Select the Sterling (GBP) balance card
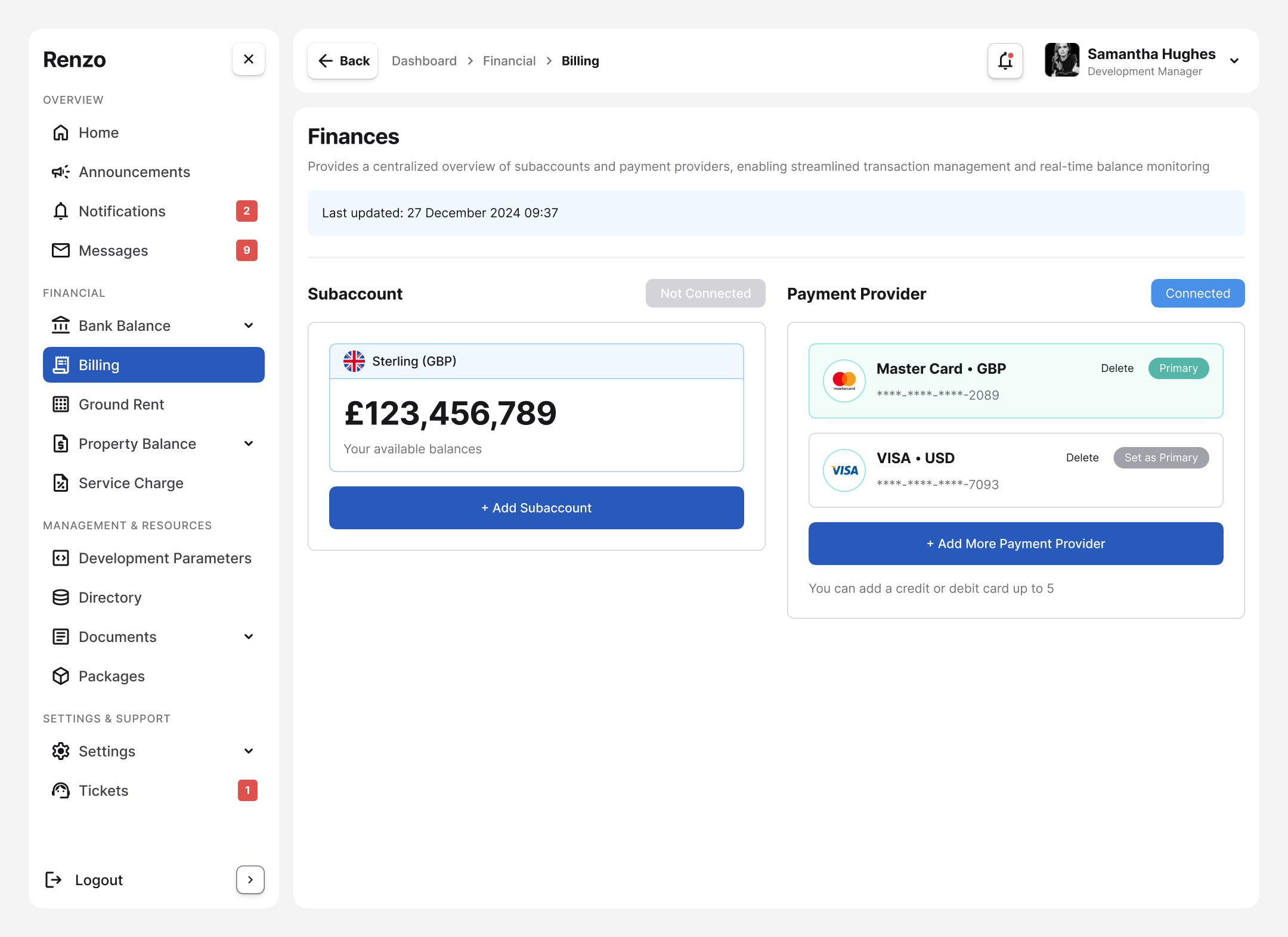The height and width of the screenshot is (937, 1288). point(537,408)
